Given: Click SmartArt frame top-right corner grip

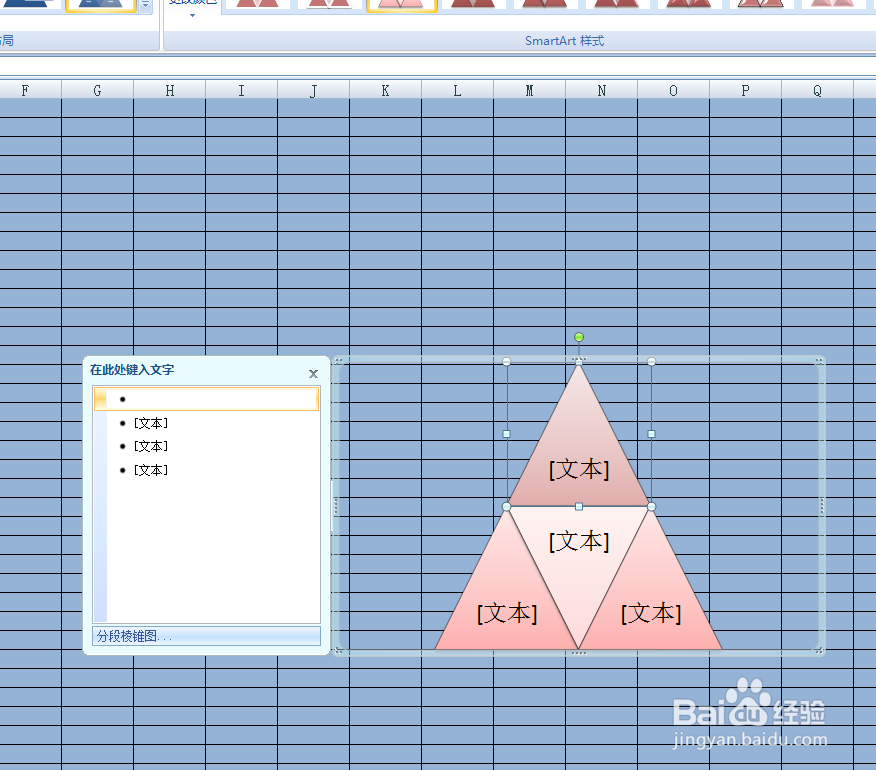Looking at the screenshot, I should [820, 362].
